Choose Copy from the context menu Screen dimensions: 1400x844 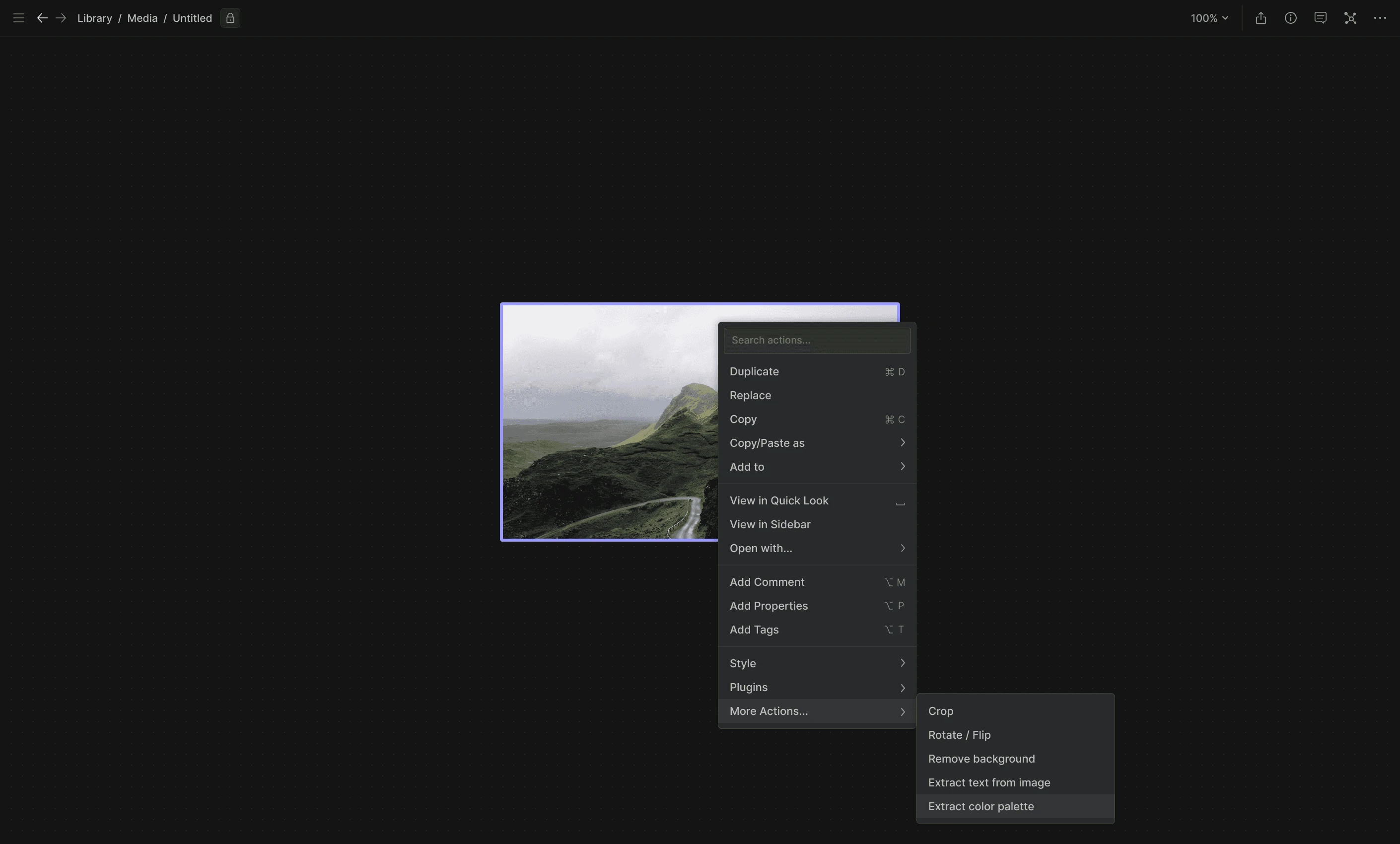click(817, 420)
